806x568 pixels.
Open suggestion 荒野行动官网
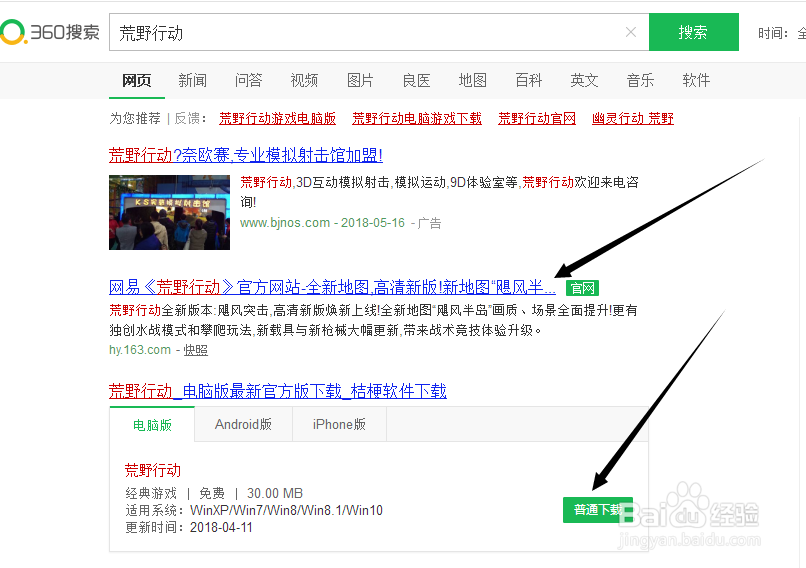(x=537, y=119)
